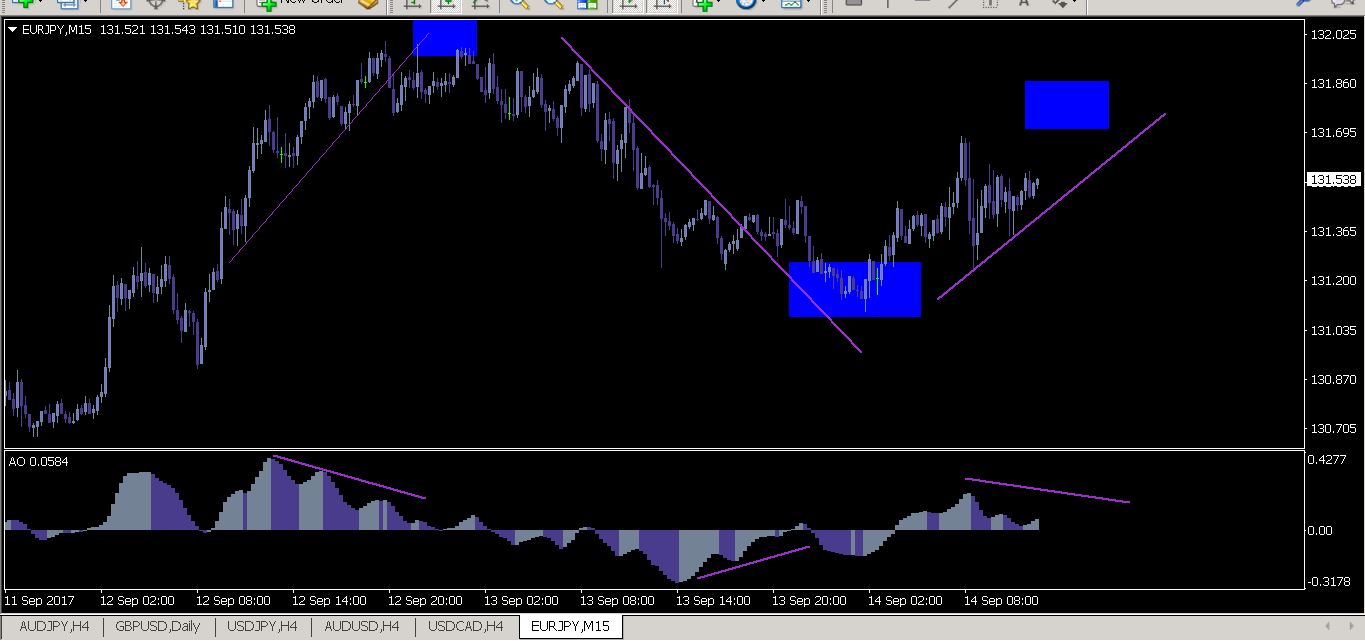This screenshot has height=641, width=1365.
Task: Switch to candlestick chart type icon
Action: pos(446,3)
